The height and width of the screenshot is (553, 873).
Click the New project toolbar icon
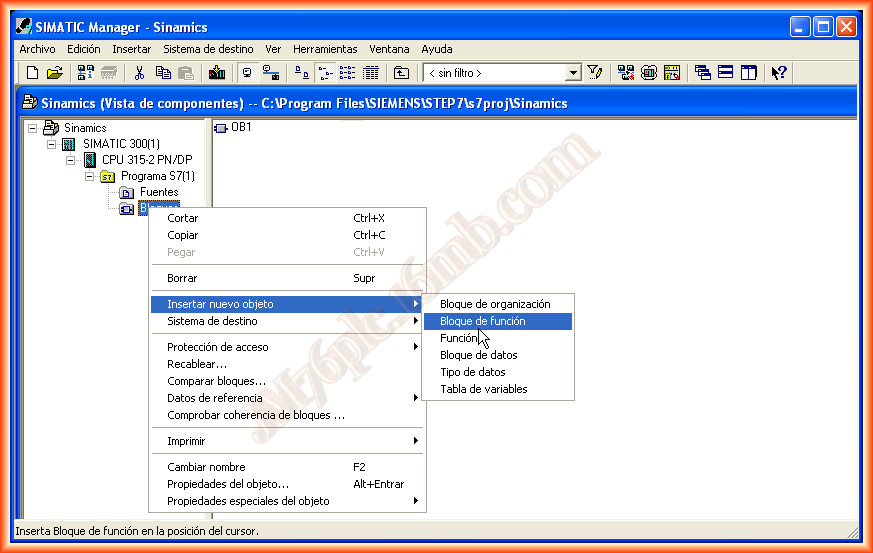[x=32, y=73]
